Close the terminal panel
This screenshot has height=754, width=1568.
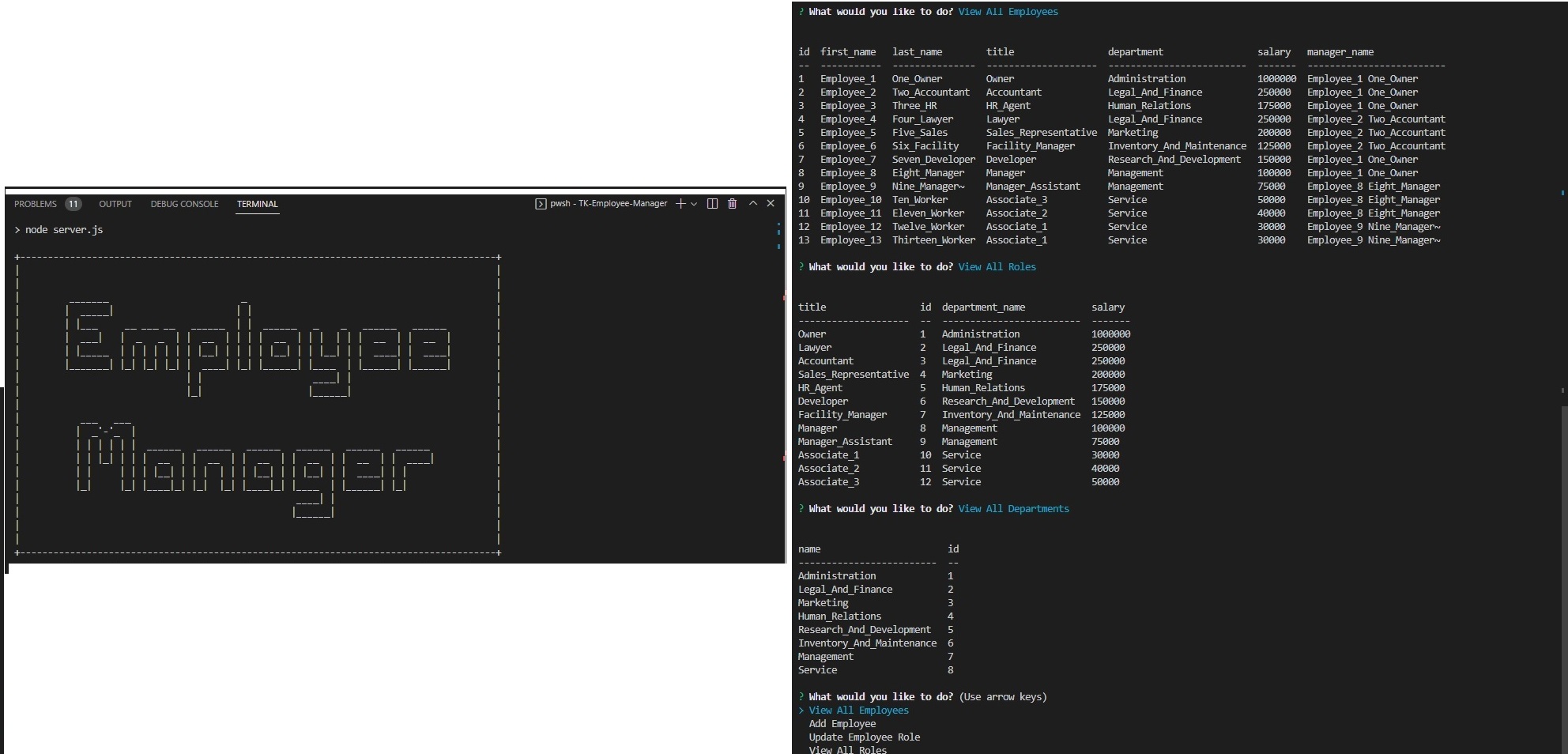coord(771,203)
